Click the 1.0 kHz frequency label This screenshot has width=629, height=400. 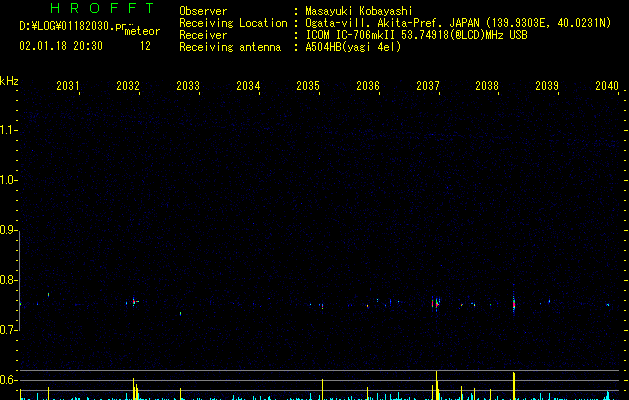[7, 180]
